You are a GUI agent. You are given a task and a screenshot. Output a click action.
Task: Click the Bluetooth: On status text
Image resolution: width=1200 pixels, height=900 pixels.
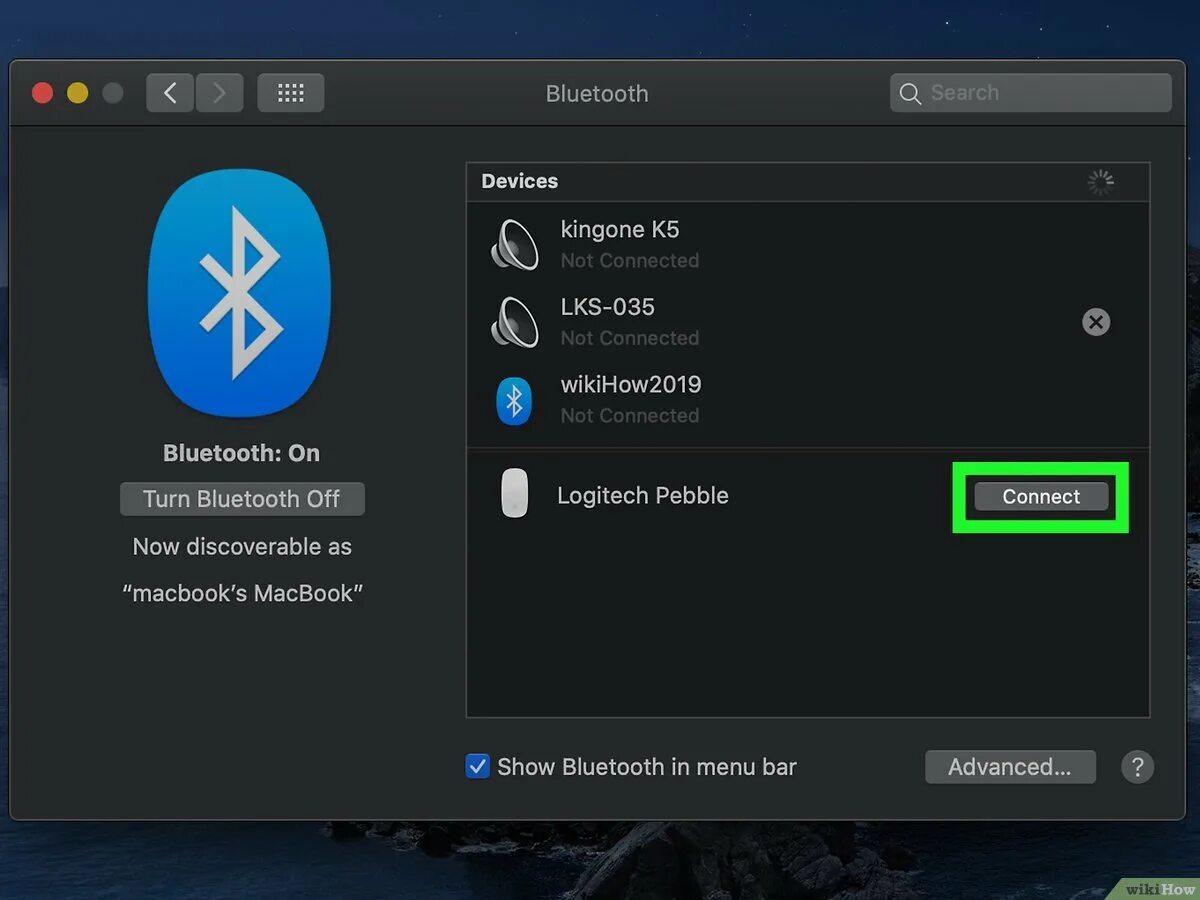pos(242,453)
